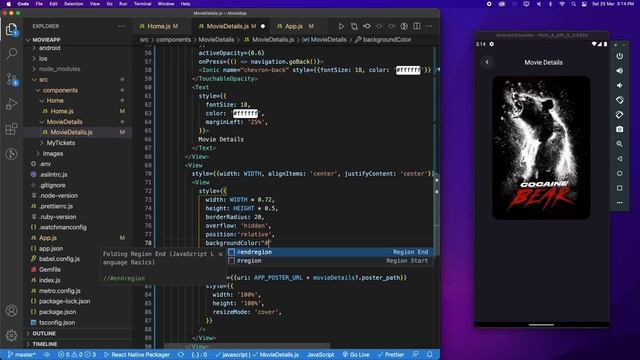Click emulator overview square button

620,188
